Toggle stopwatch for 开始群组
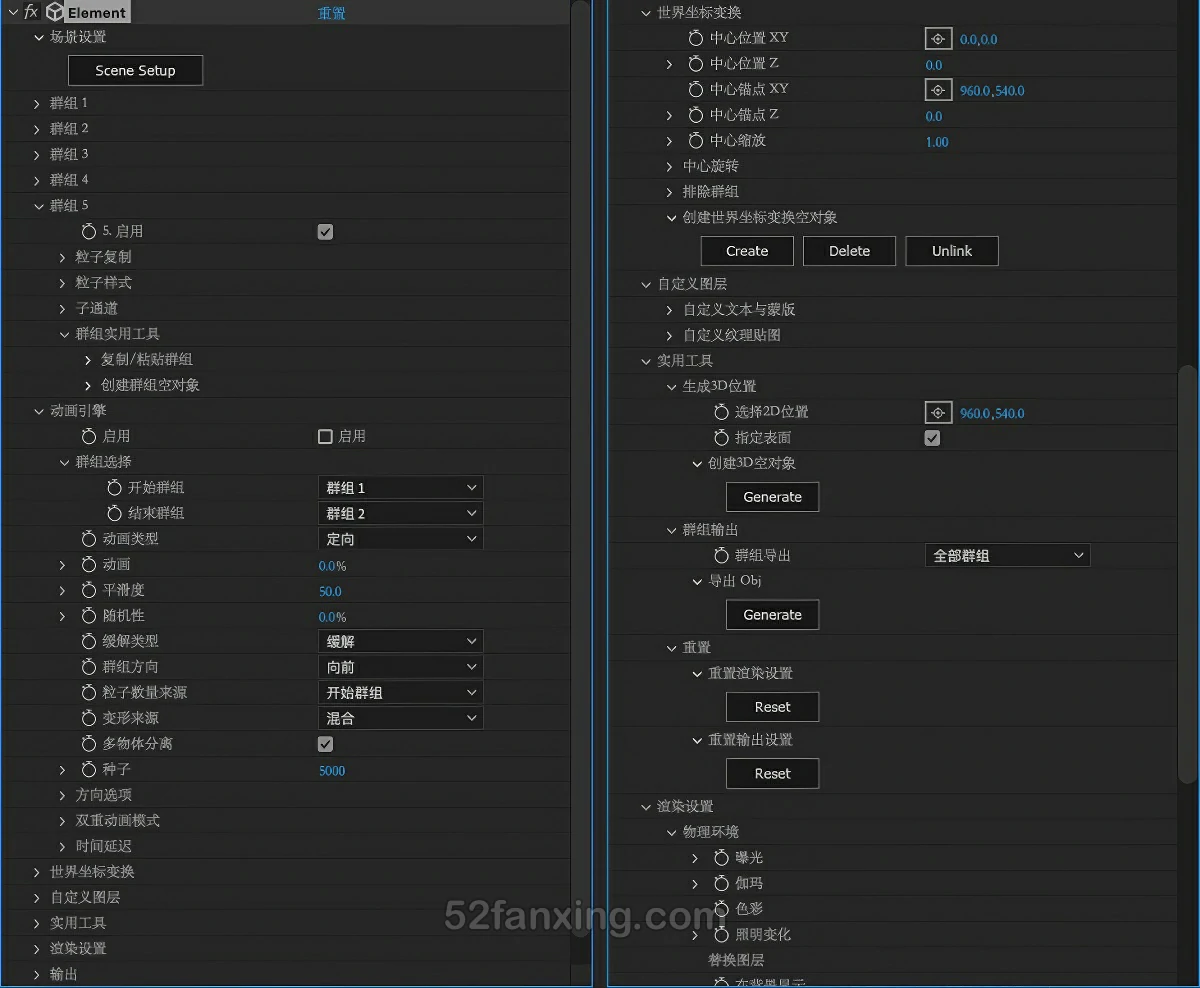 pyautogui.click(x=115, y=488)
